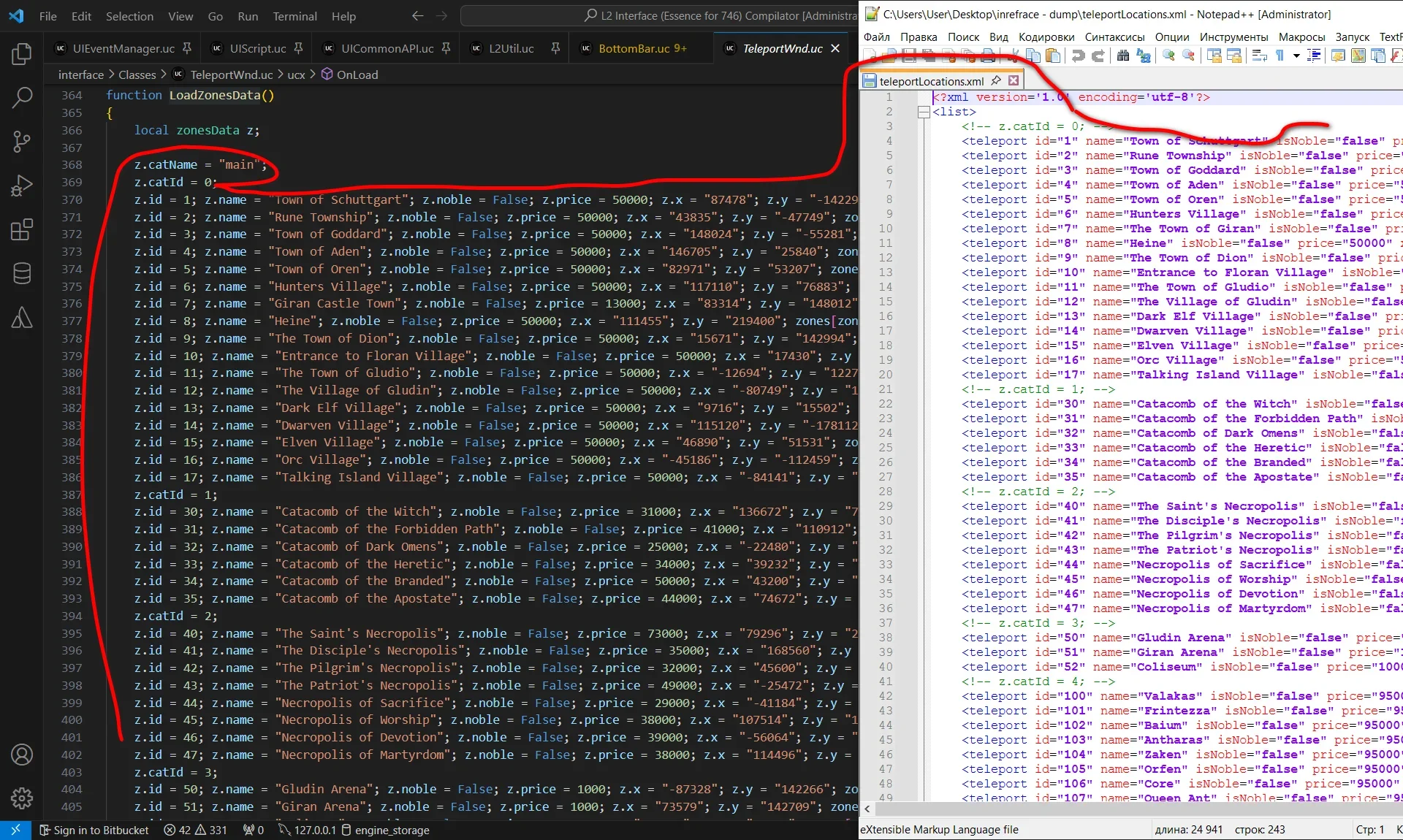Open the show-characters dropdown arrow in Notepad++
This screenshot has height=840, width=1403.
point(1297,56)
